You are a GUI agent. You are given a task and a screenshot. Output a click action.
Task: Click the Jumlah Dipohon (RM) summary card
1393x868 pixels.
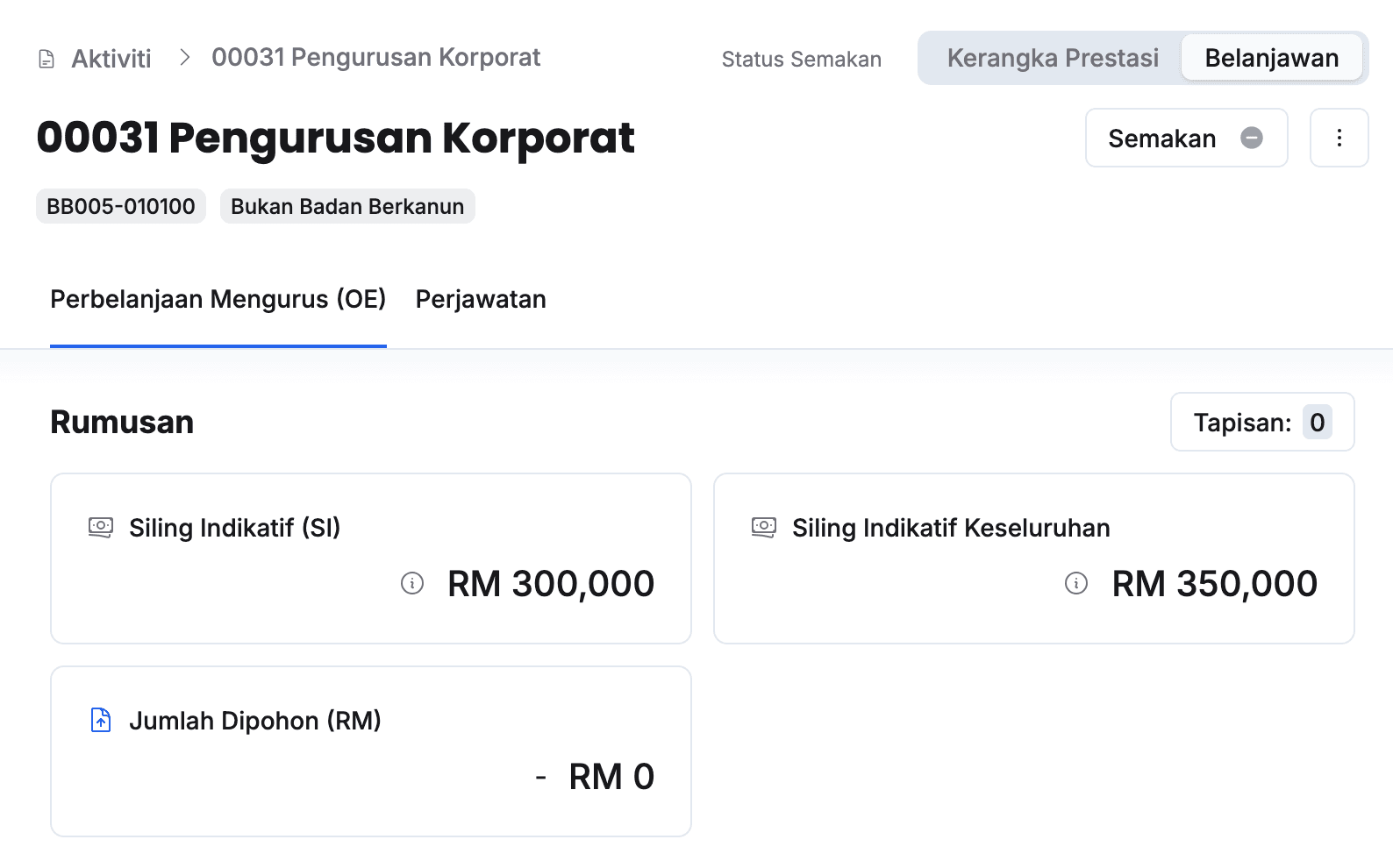coord(370,751)
